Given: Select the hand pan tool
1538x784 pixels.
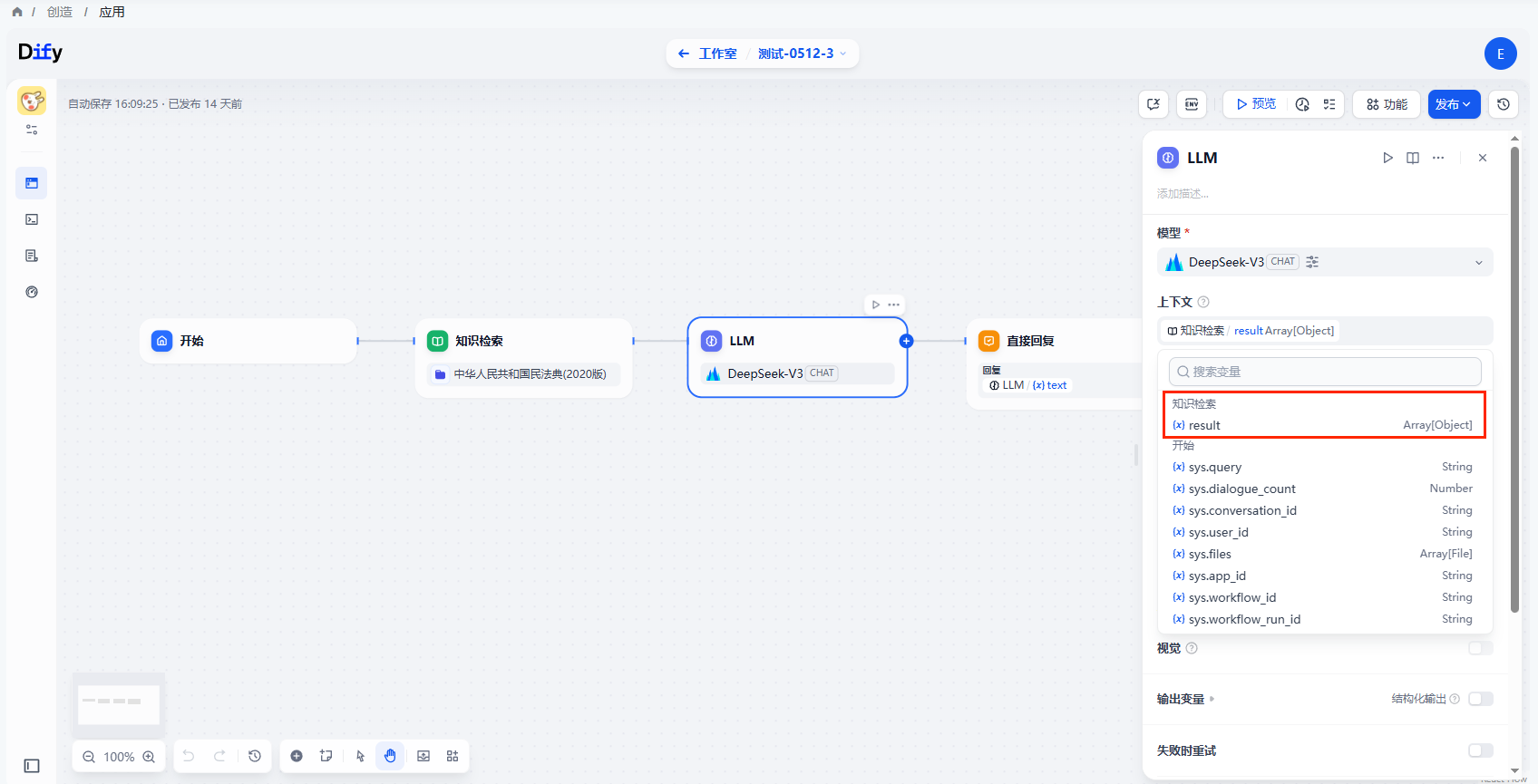Looking at the screenshot, I should [390, 756].
